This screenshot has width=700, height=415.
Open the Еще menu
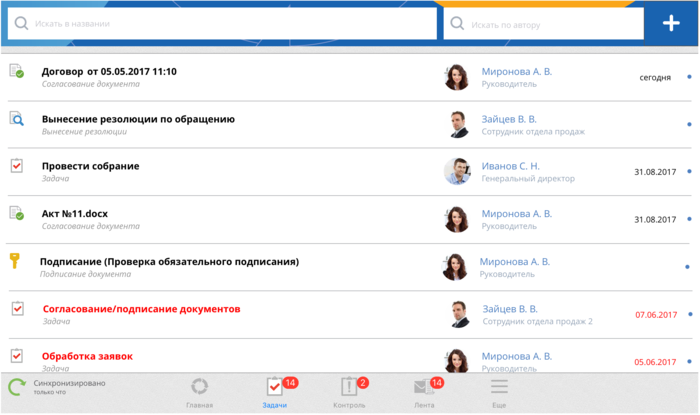[x=499, y=391]
